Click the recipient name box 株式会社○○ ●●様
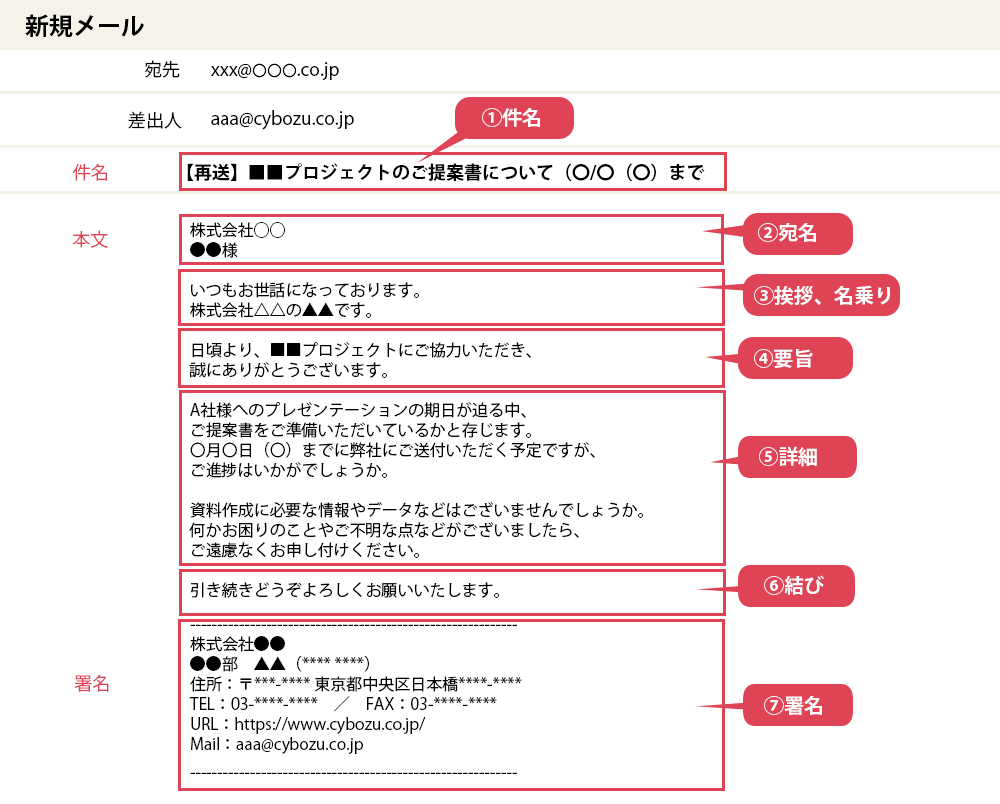Image resolution: width=1000 pixels, height=804 pixels. (x=450, y=240)
